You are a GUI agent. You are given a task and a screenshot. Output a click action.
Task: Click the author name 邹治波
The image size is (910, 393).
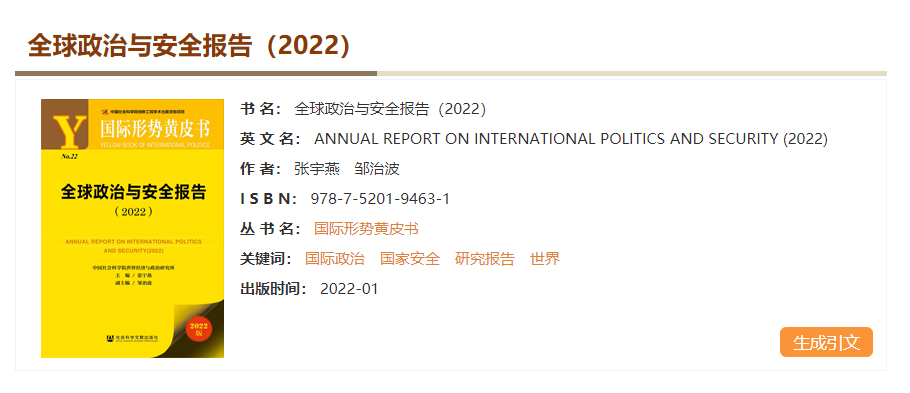click(x=378, y=169)
